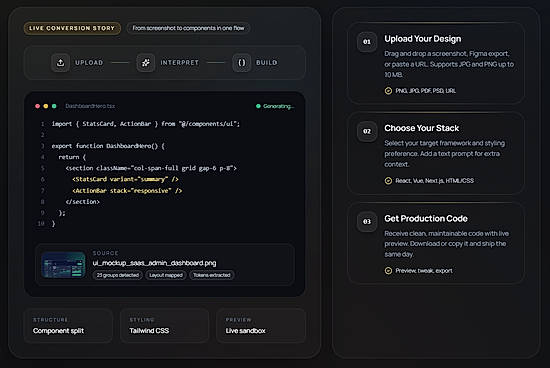
Task: Click the green window dot
Action: coord(54,106)
